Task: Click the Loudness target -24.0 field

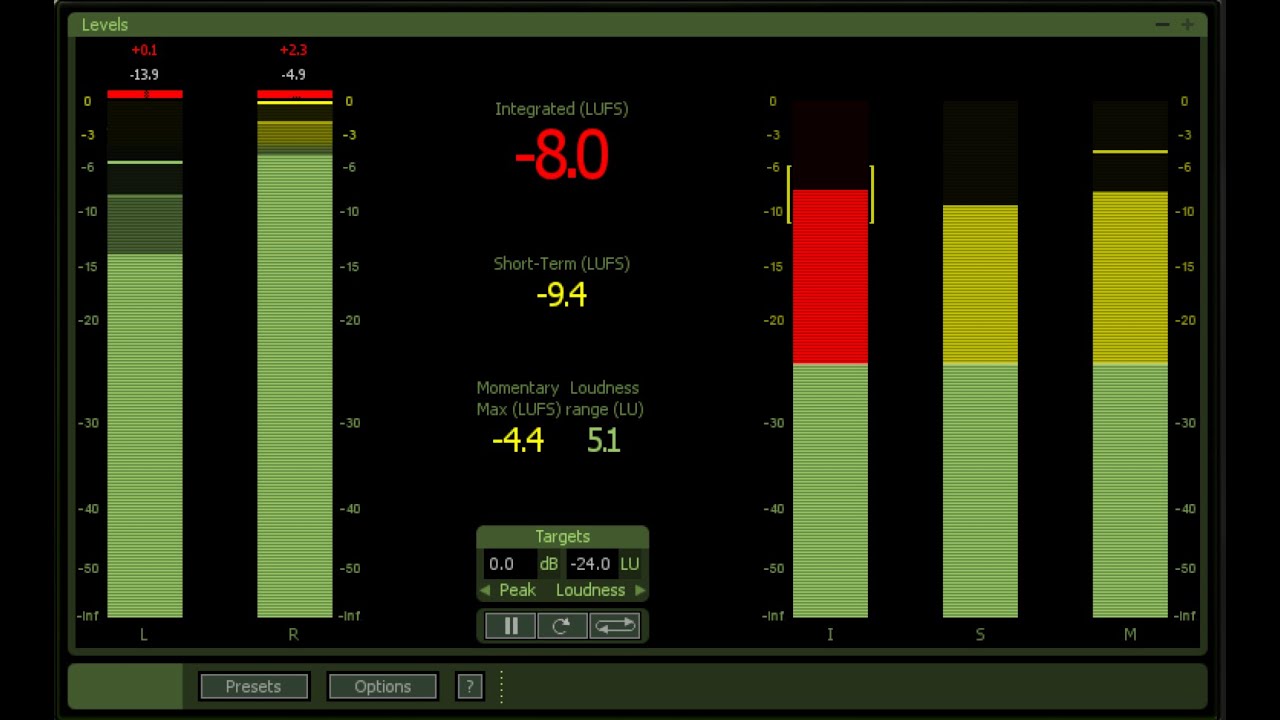Action: (x=590, y=564)
